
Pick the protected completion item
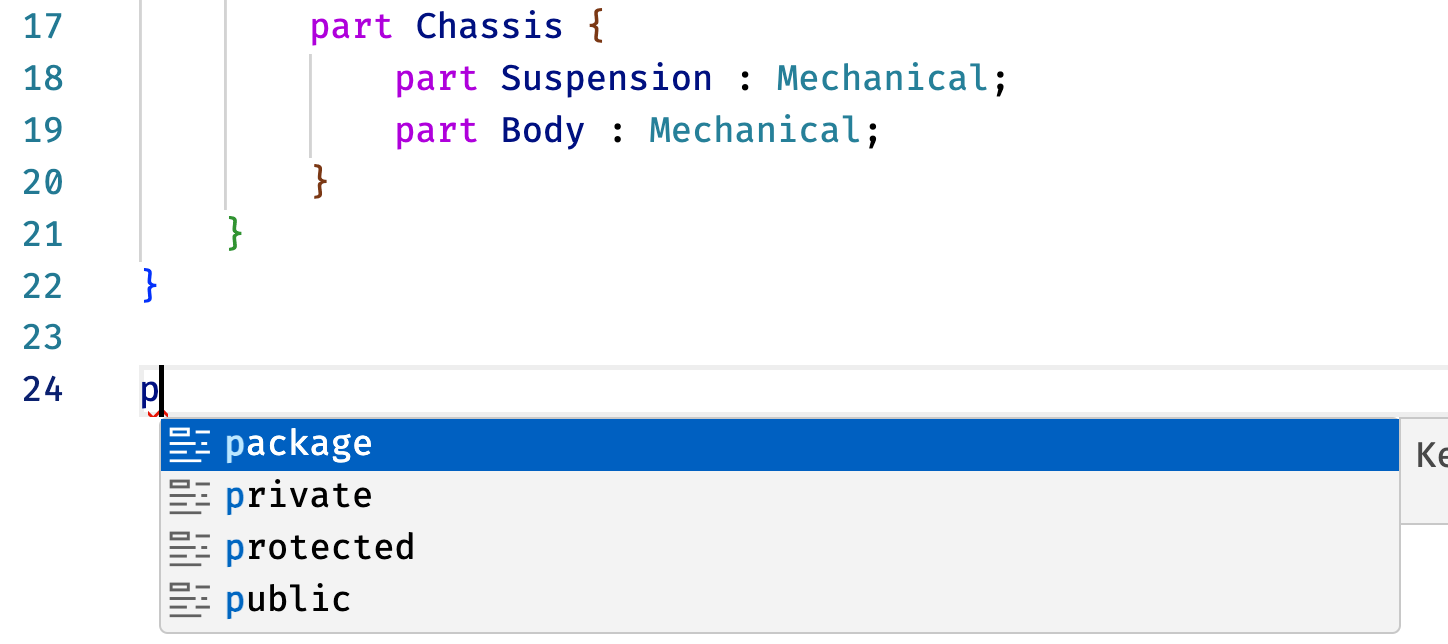[x=779, y=548]
